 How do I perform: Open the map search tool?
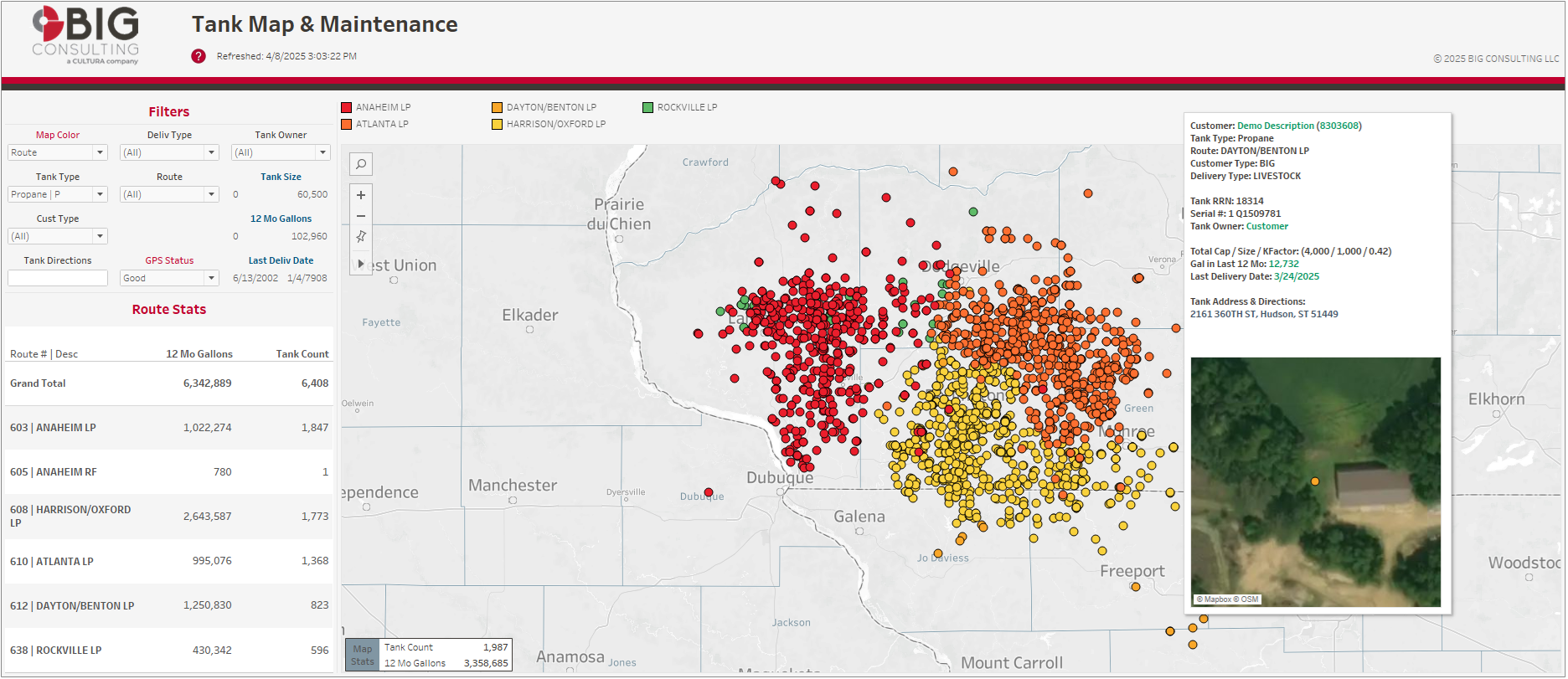[x=361, y=164]
